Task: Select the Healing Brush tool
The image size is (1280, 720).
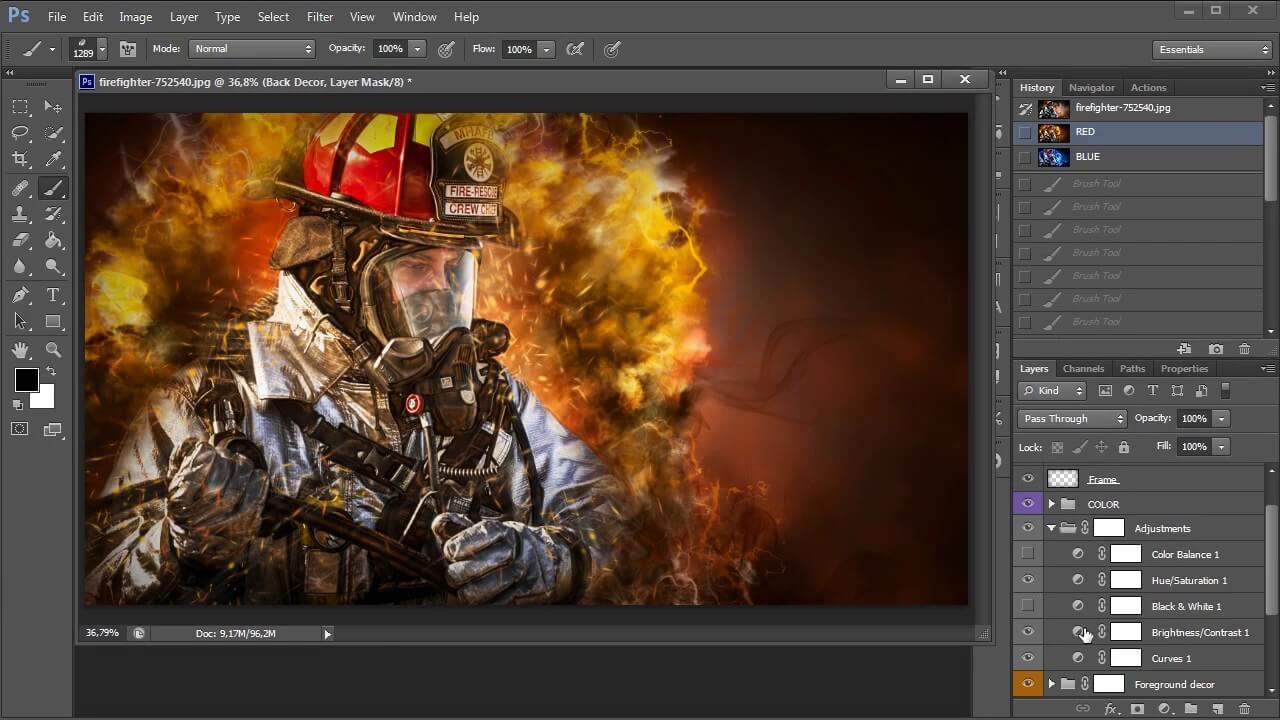Action: pyautogui.click(x=20, y=188)
